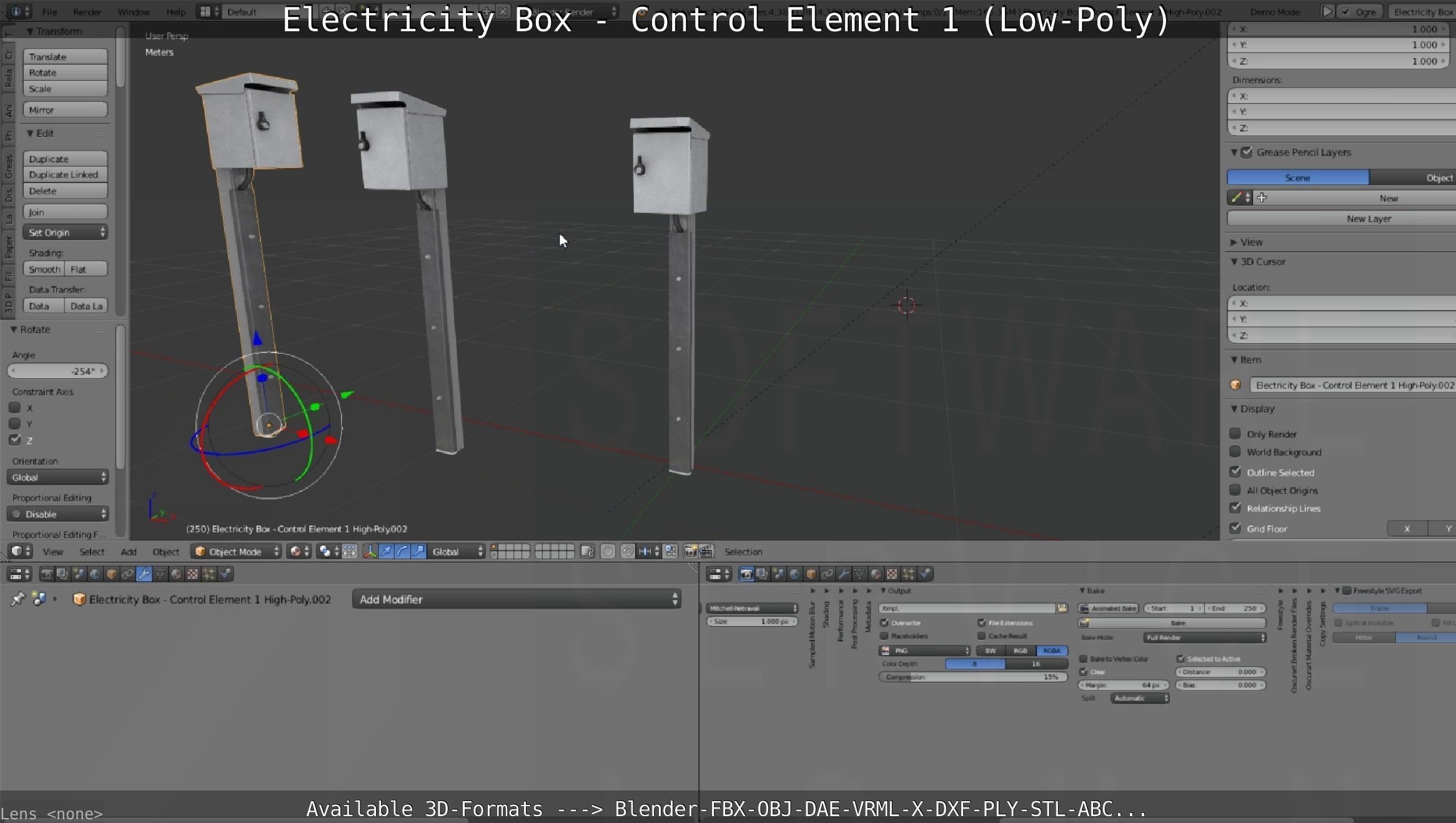1456x823 pixels.
Task: Open Texture checker tab in Add Modifier editor
Action: click(192, 574)
